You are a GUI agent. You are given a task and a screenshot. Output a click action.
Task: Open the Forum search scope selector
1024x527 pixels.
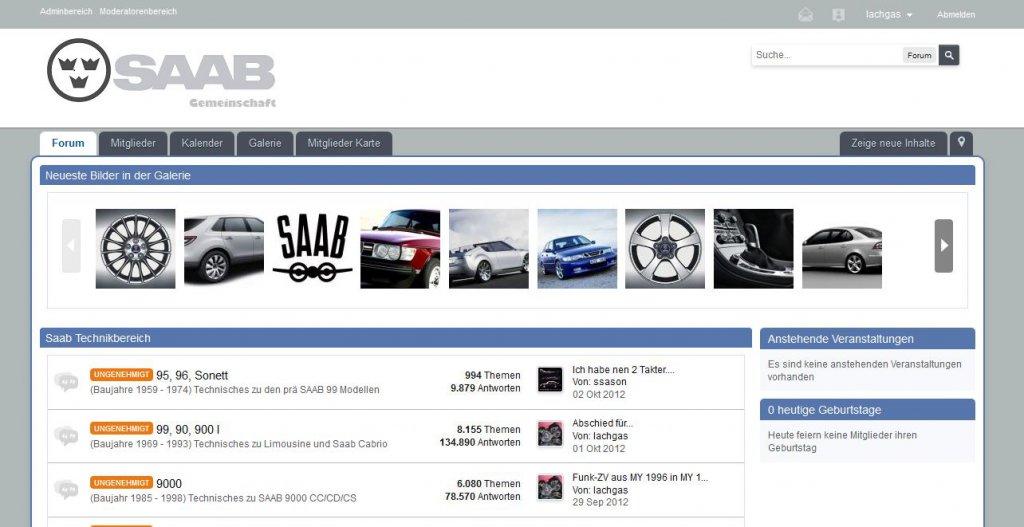tap(920, 56)
